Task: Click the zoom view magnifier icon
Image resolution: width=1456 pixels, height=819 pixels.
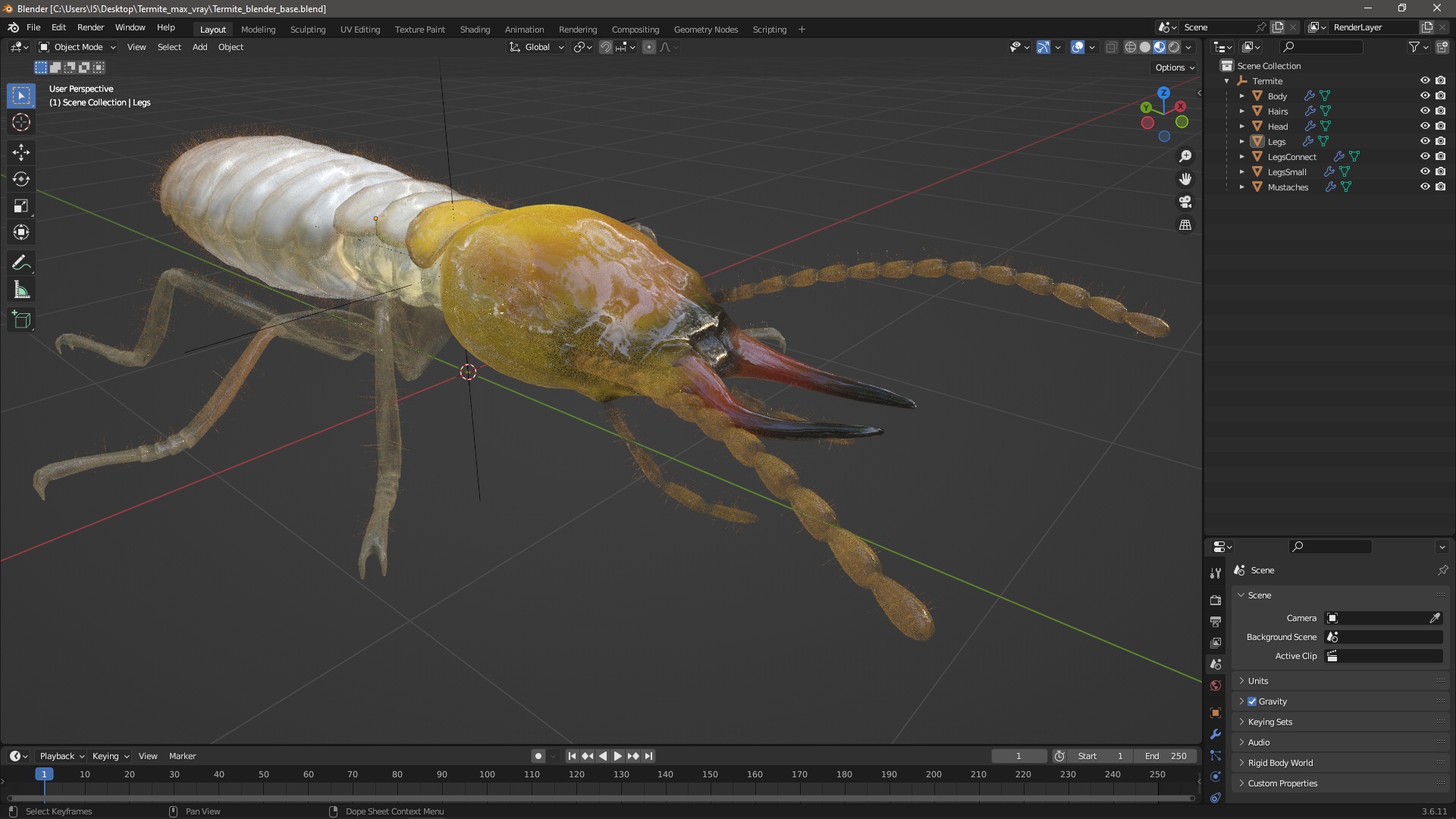Action: point(1185,156)
